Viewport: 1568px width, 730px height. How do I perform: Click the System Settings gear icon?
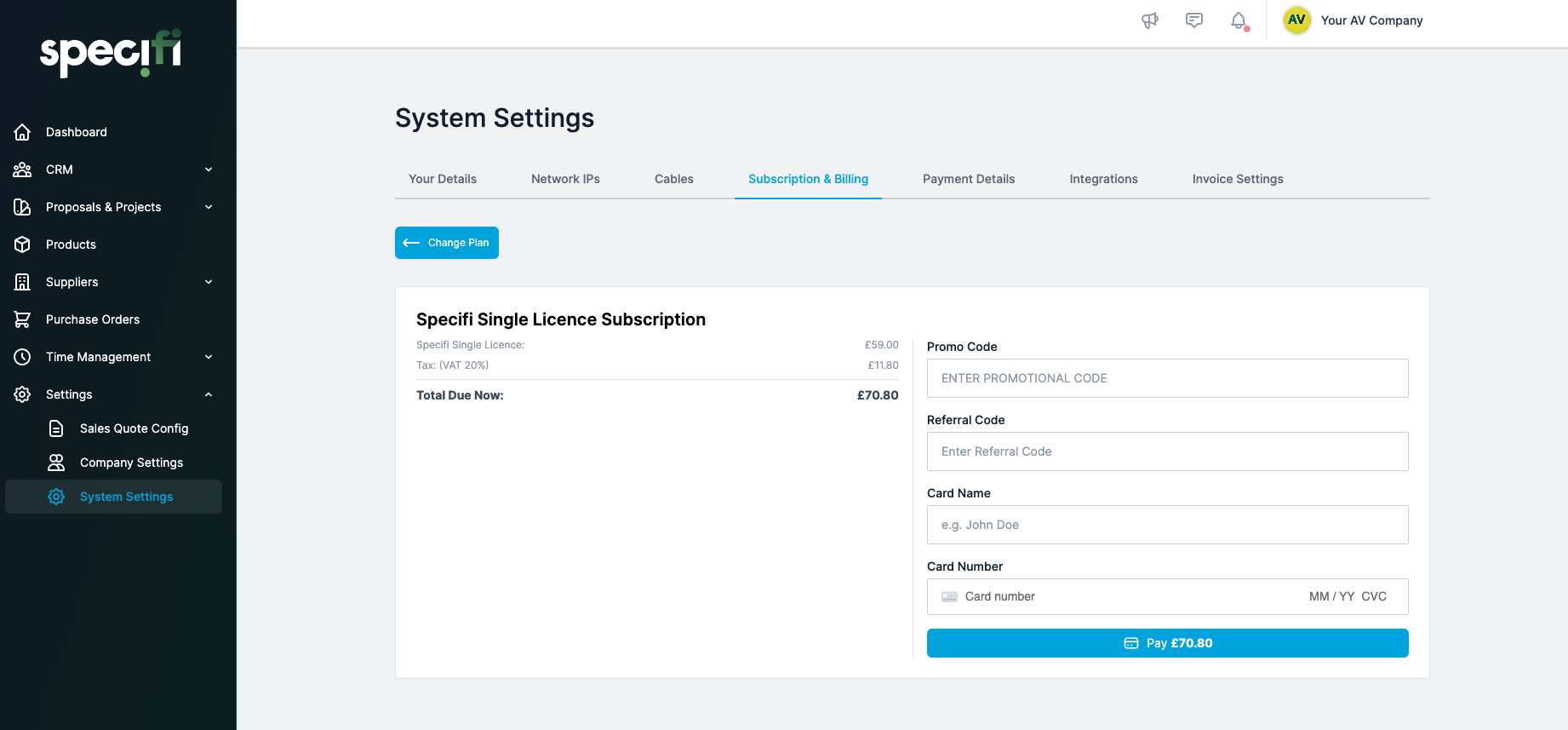point(56,497)
